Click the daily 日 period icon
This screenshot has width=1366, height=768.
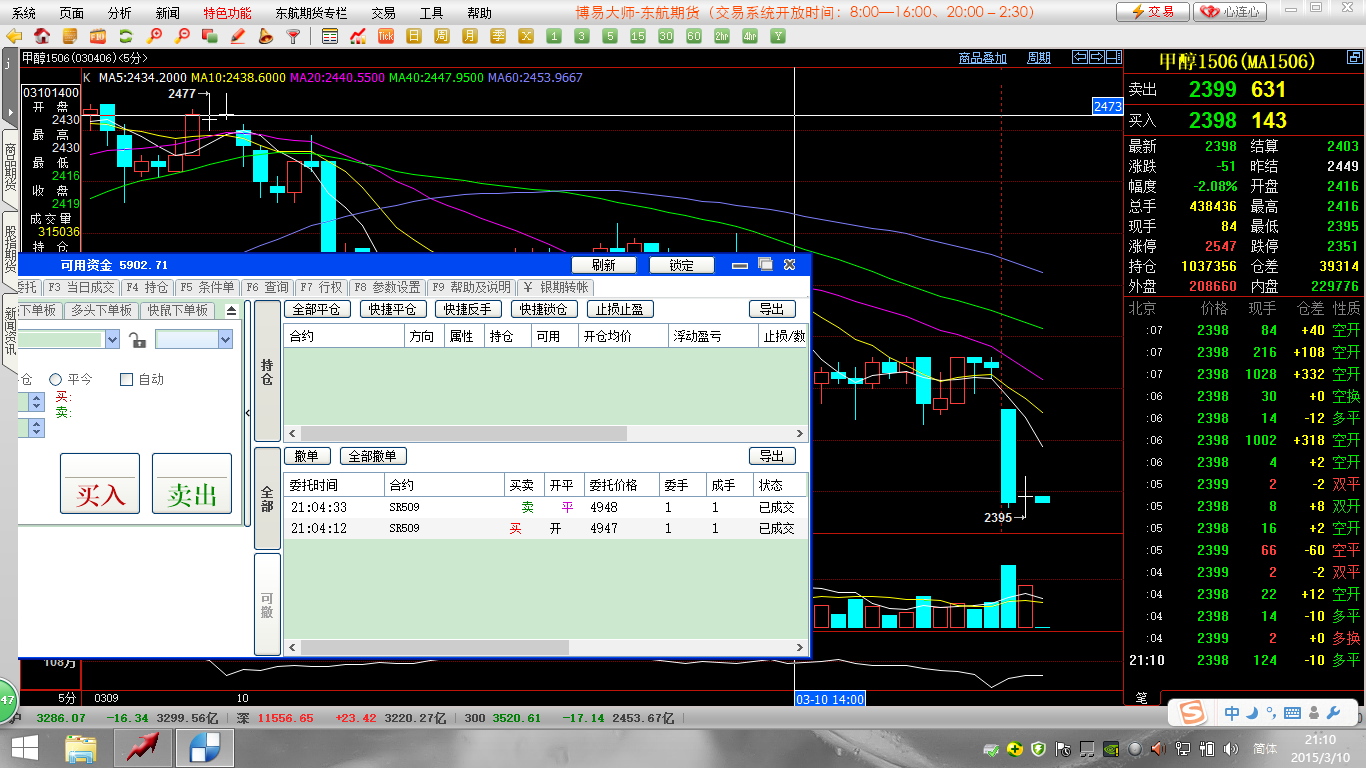tap(414, 36)
